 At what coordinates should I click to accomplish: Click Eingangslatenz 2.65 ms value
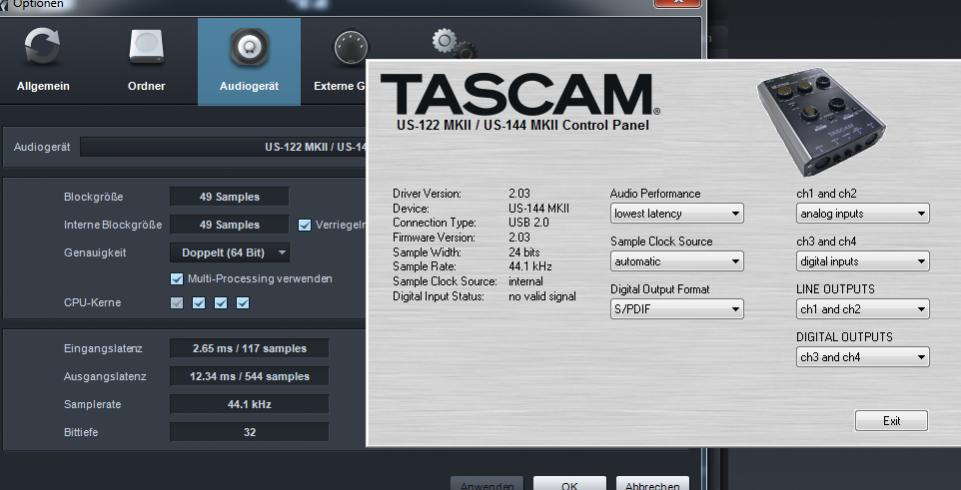tap(249, 349)
